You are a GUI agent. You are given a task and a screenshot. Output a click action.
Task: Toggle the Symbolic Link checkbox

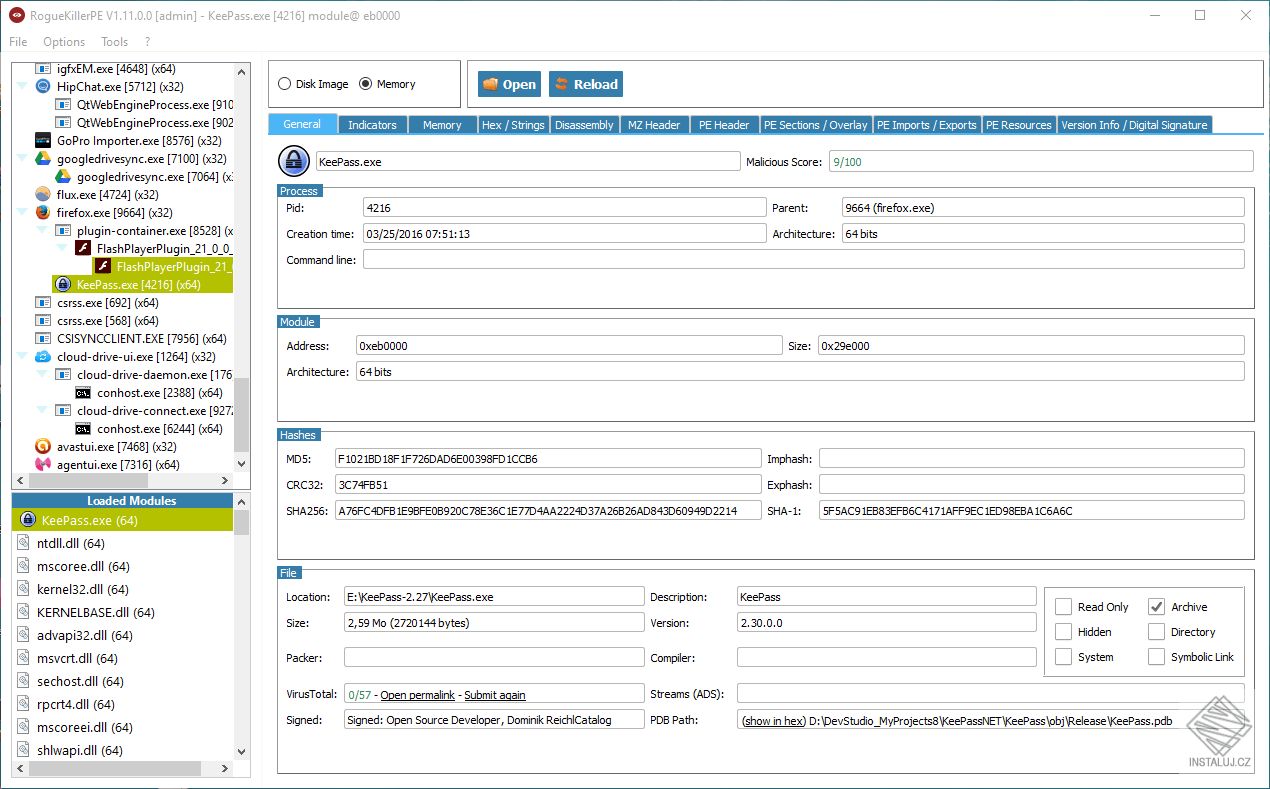(x=1156, y=657)
